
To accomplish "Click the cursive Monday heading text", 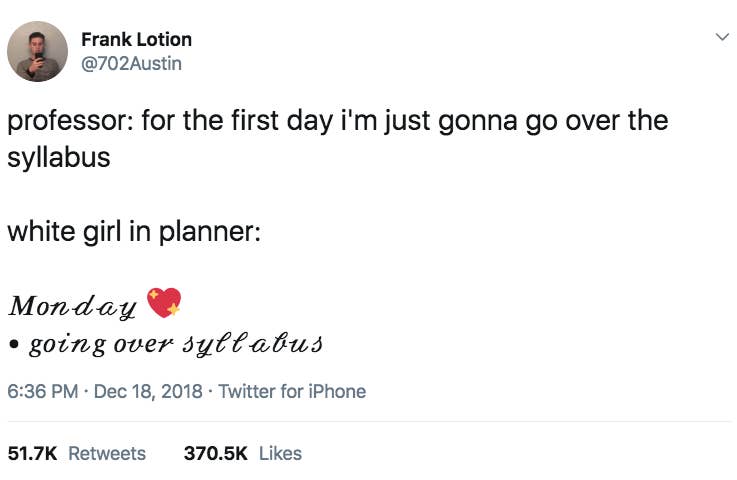I will (72, 305).
